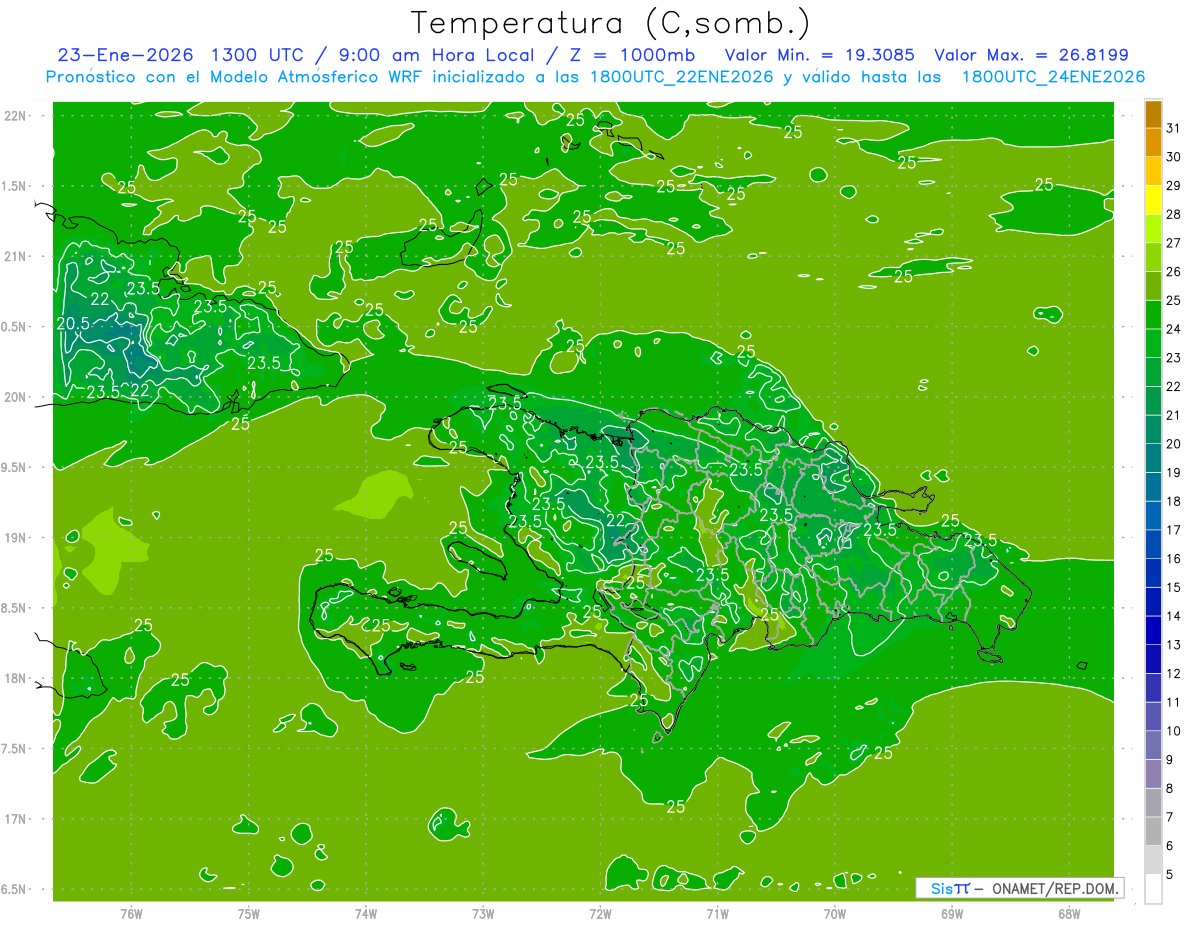The image size is (1200, 927).
Task: Click the orange swatch at the legend top
Action: (1153, 114)
